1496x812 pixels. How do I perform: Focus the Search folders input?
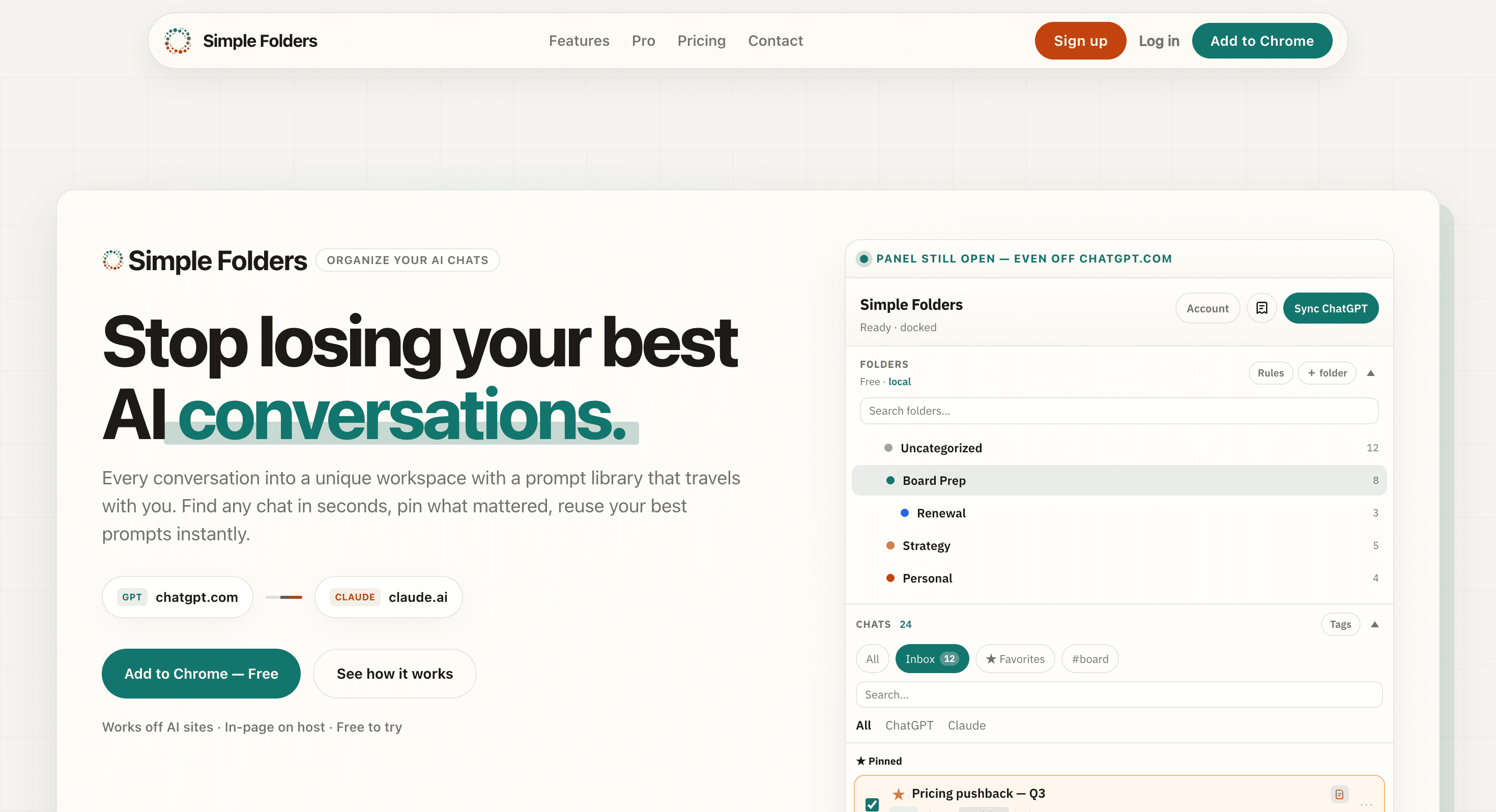pos(1119,411)
